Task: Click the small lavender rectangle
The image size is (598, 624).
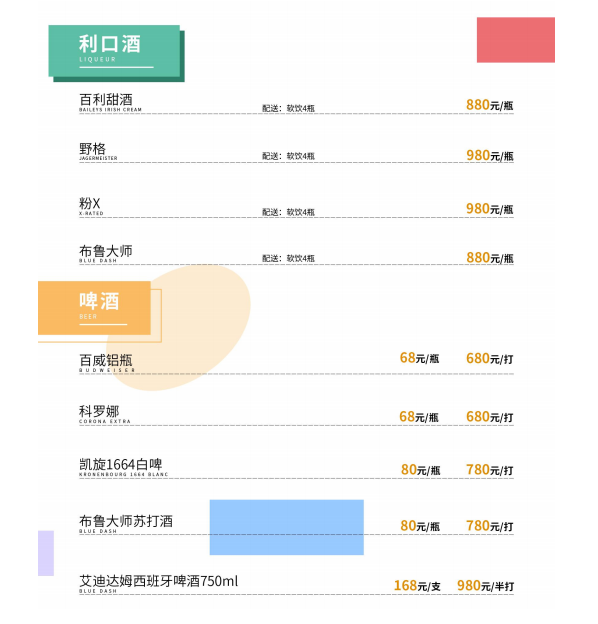Action: [46, 553]
